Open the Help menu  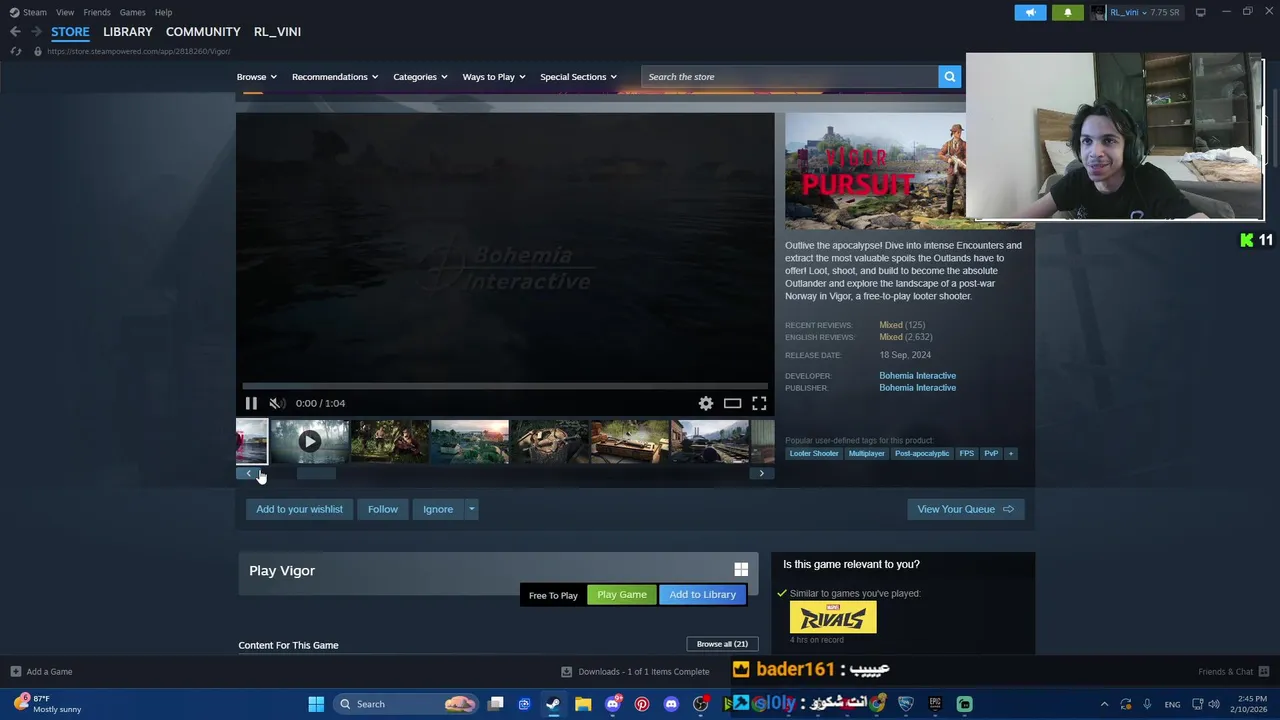click(x=163, y=12)
